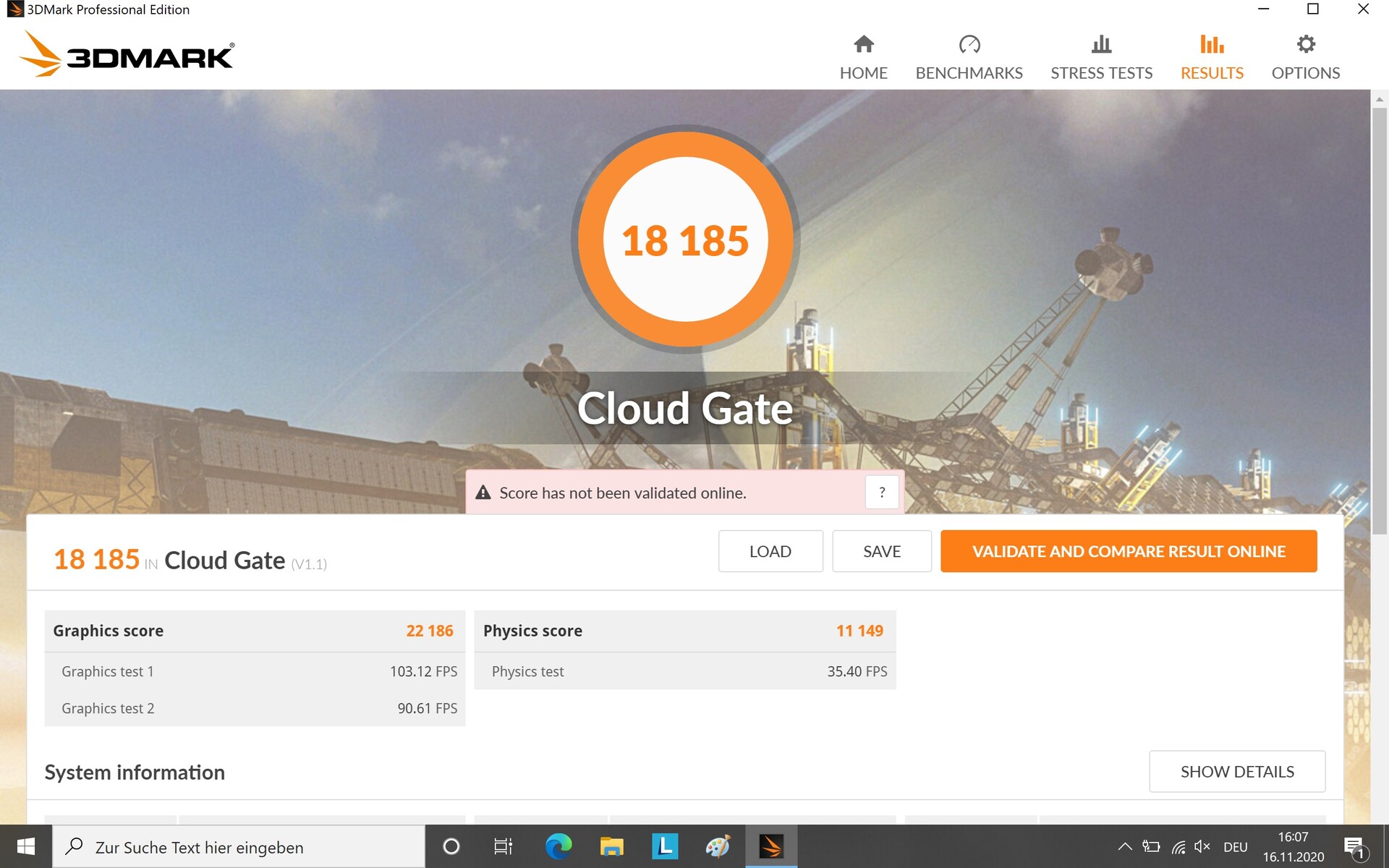Switch to the Results tab
The width and height of the screenshot is (1389, 868).
tap(1212, 58)
